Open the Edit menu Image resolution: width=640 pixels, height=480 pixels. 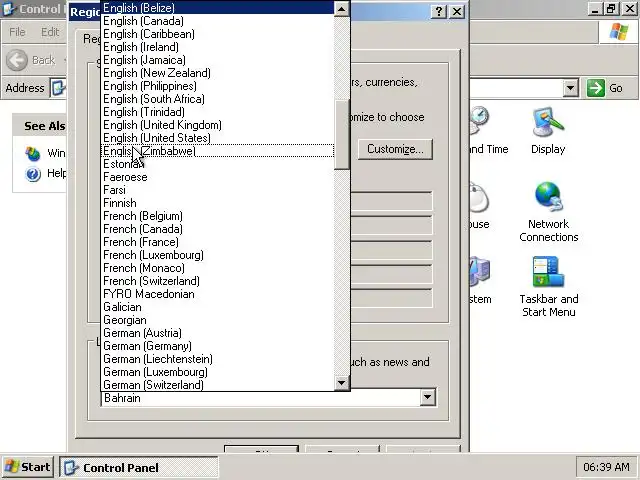pyautogui.click(x=50, y=32)
